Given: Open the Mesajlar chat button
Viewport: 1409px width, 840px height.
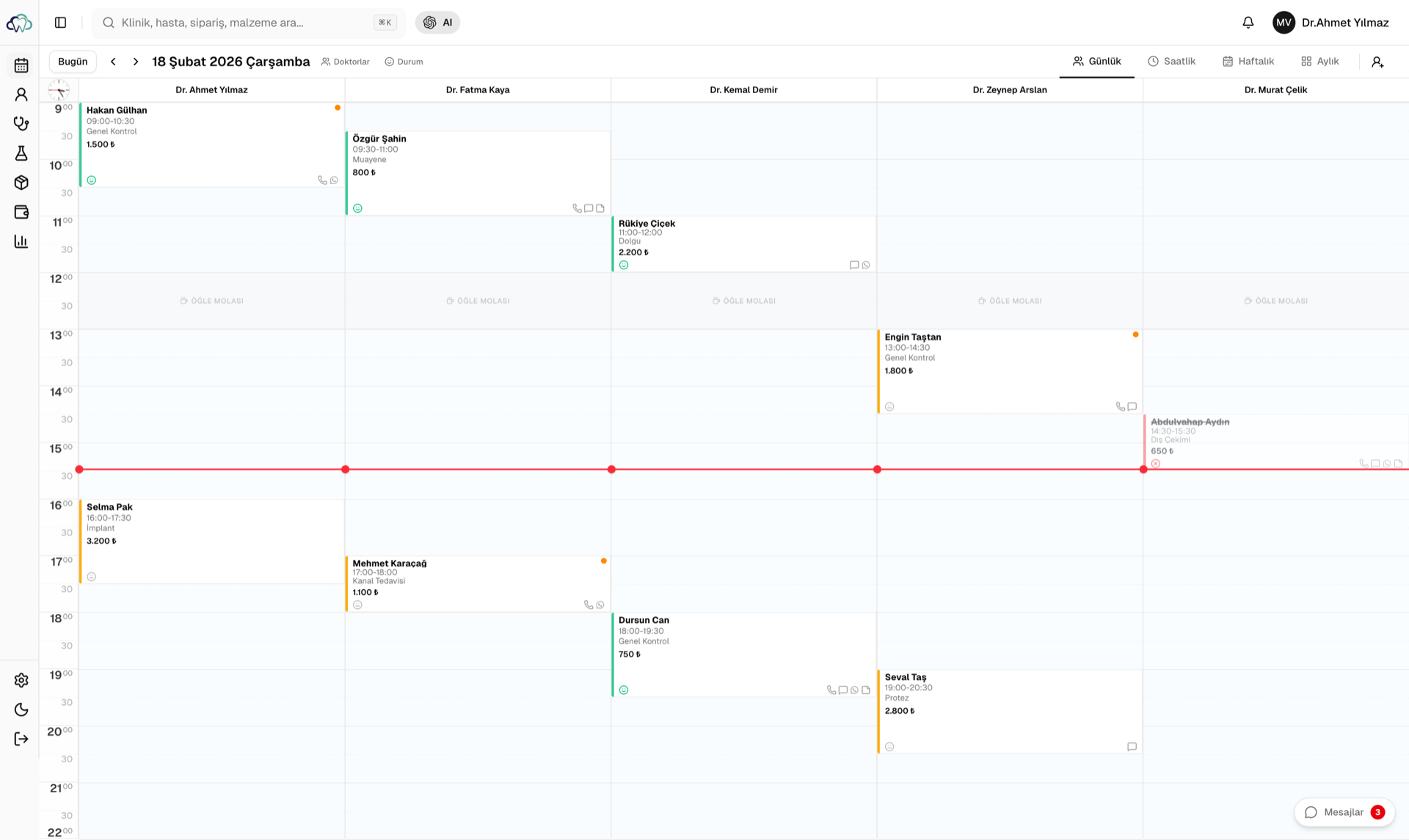Looking at the screenshot, I should [x=1344, y=812].
